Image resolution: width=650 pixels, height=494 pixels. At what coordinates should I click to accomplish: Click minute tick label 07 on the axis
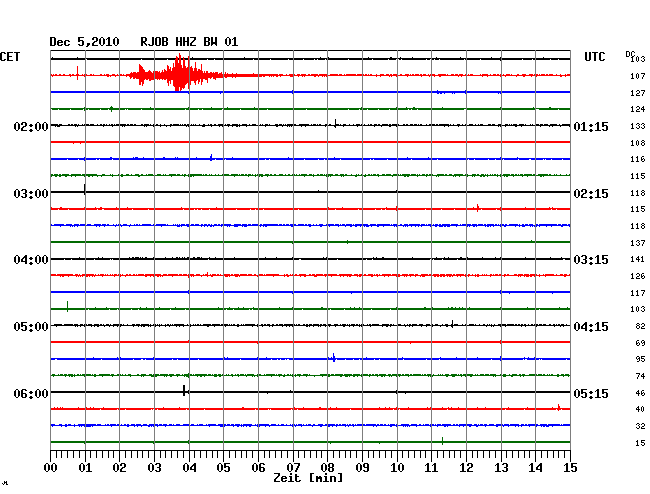pyautogui.click(x=293, y=468)
